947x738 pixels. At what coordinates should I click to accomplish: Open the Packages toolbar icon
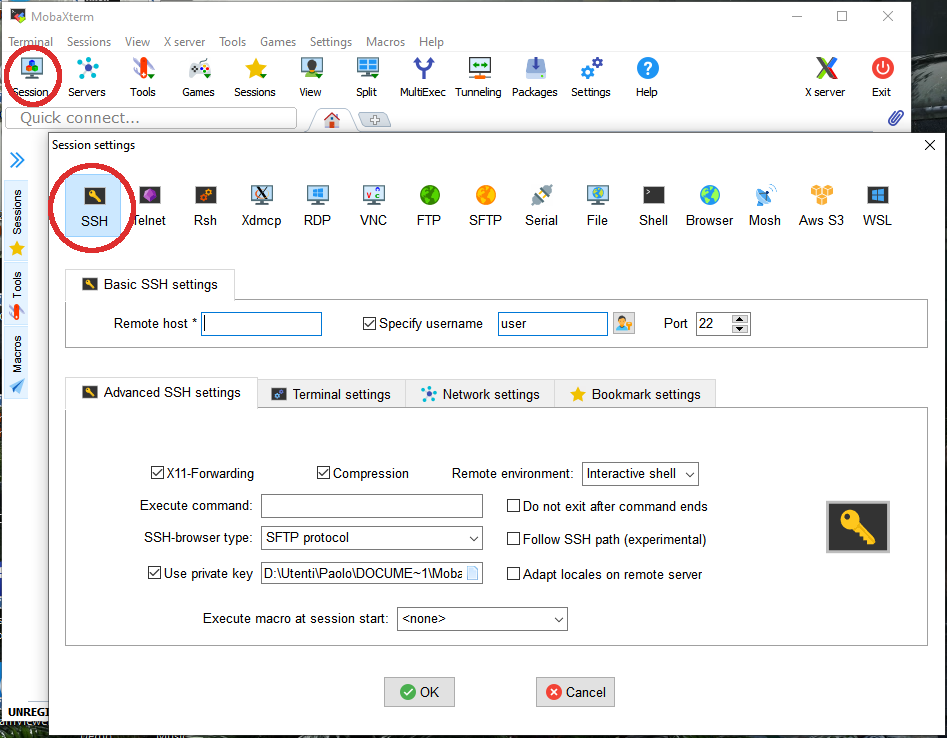coord(534,77)
